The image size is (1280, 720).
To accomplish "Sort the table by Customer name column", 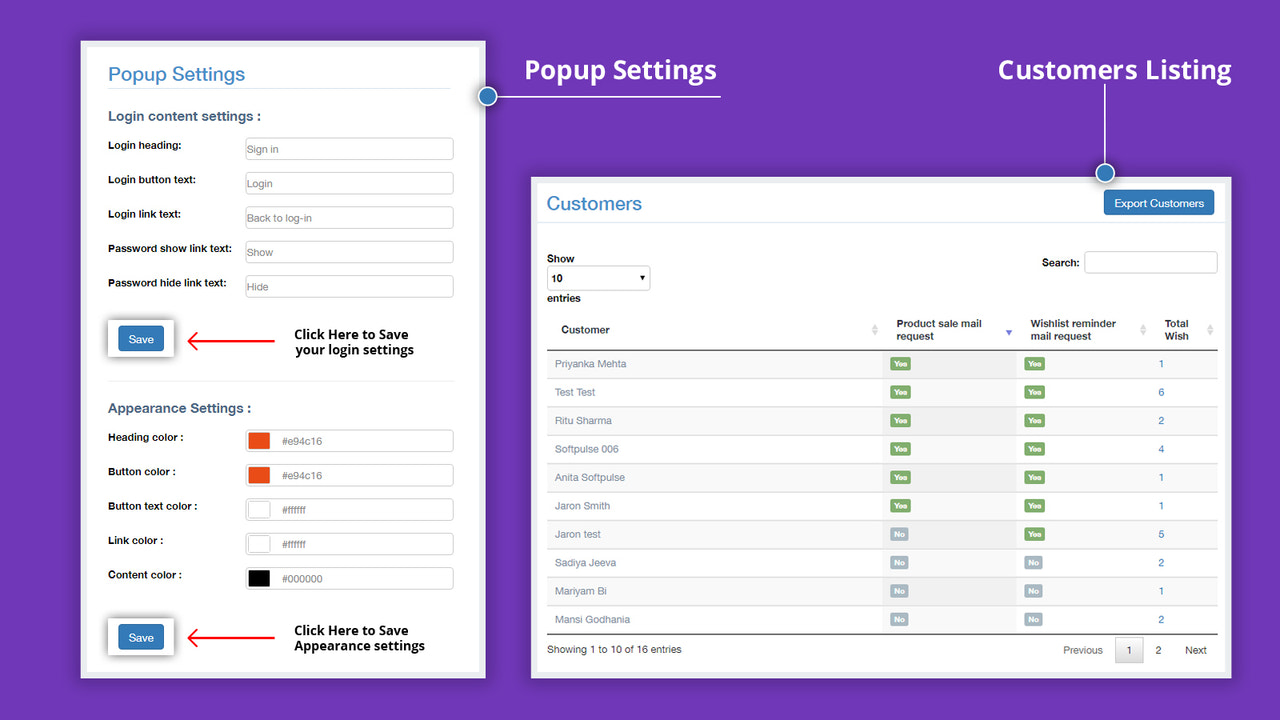I will [585, 329].
